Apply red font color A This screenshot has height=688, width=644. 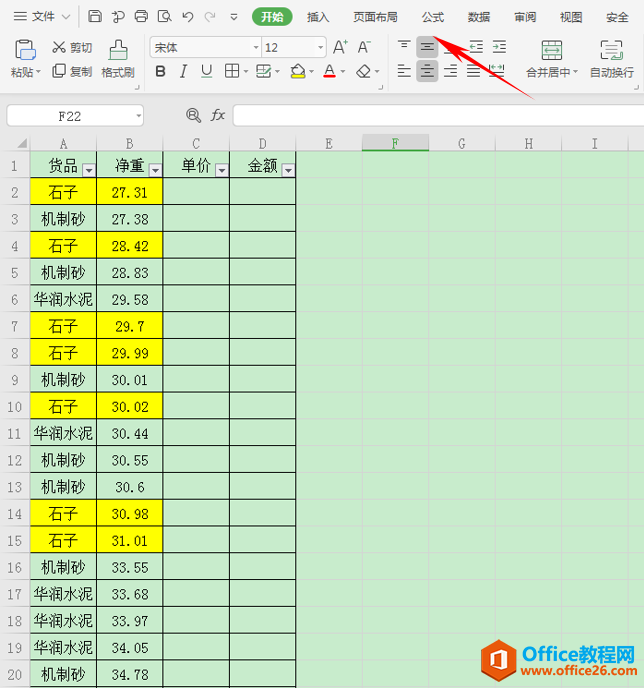point(329,71)
